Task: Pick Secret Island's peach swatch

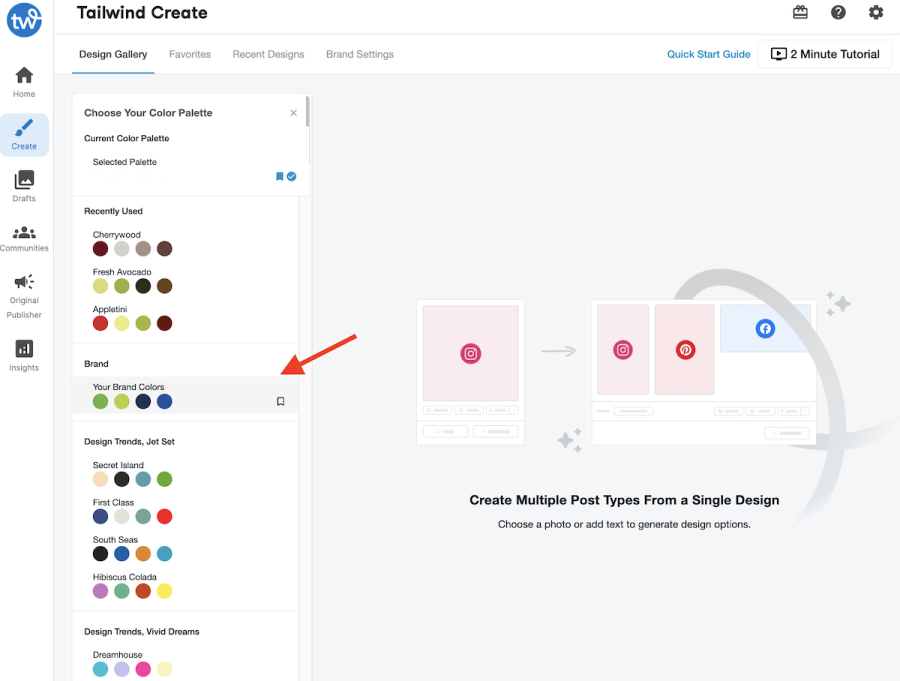Action: coord(100,479)
